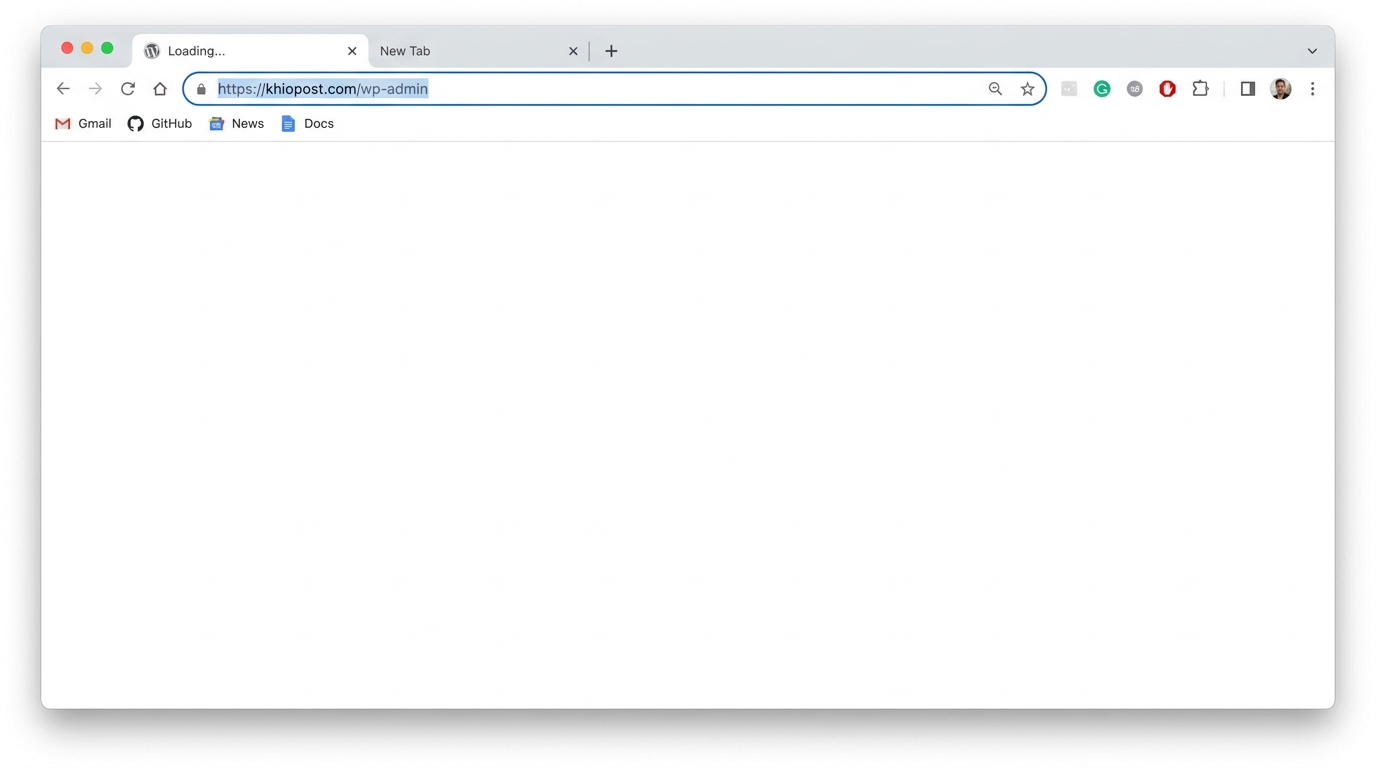Screen dimensions: 1376x768
Task: Open the Grammarly extension
Action: [1102, 89]
